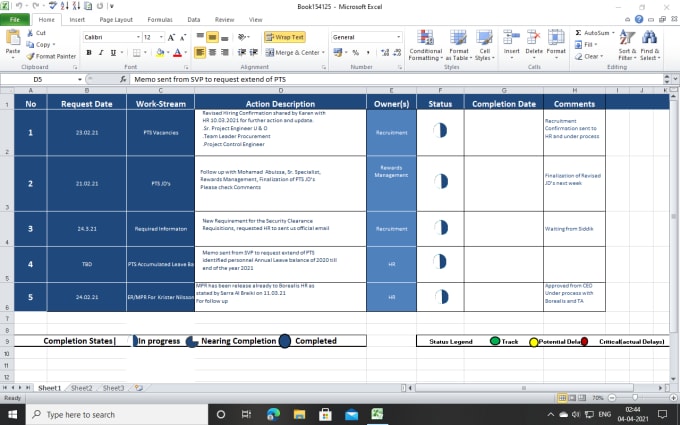Open font color dropdown arrow
This screenshot has width=680, height=425.
tap(186, 52)
